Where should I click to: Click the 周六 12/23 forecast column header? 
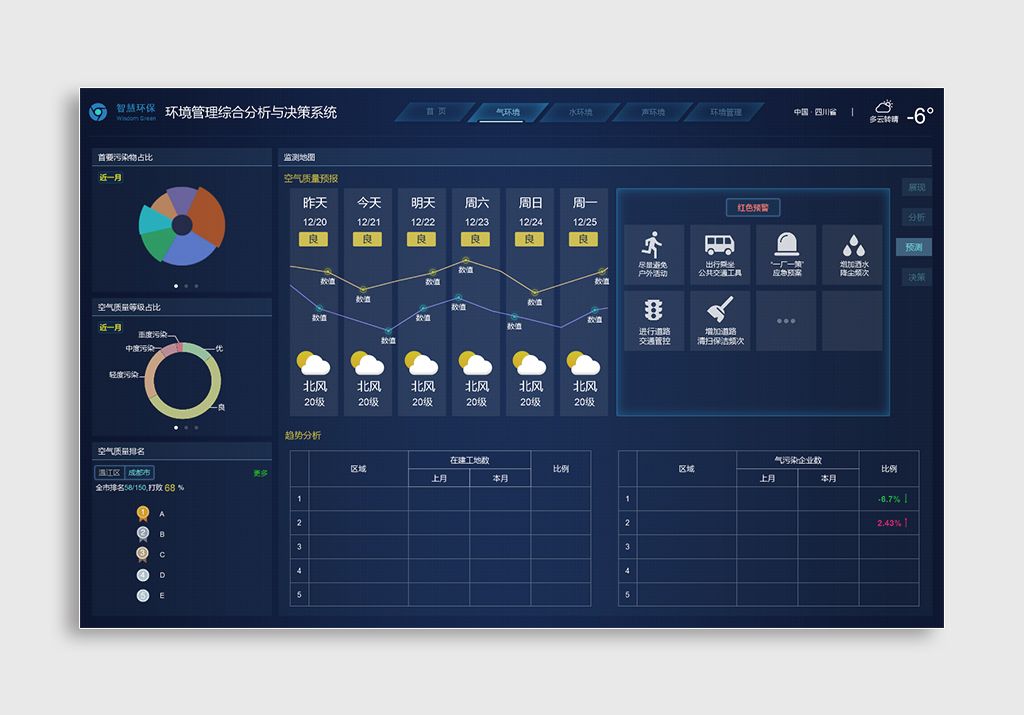(476, 211)
